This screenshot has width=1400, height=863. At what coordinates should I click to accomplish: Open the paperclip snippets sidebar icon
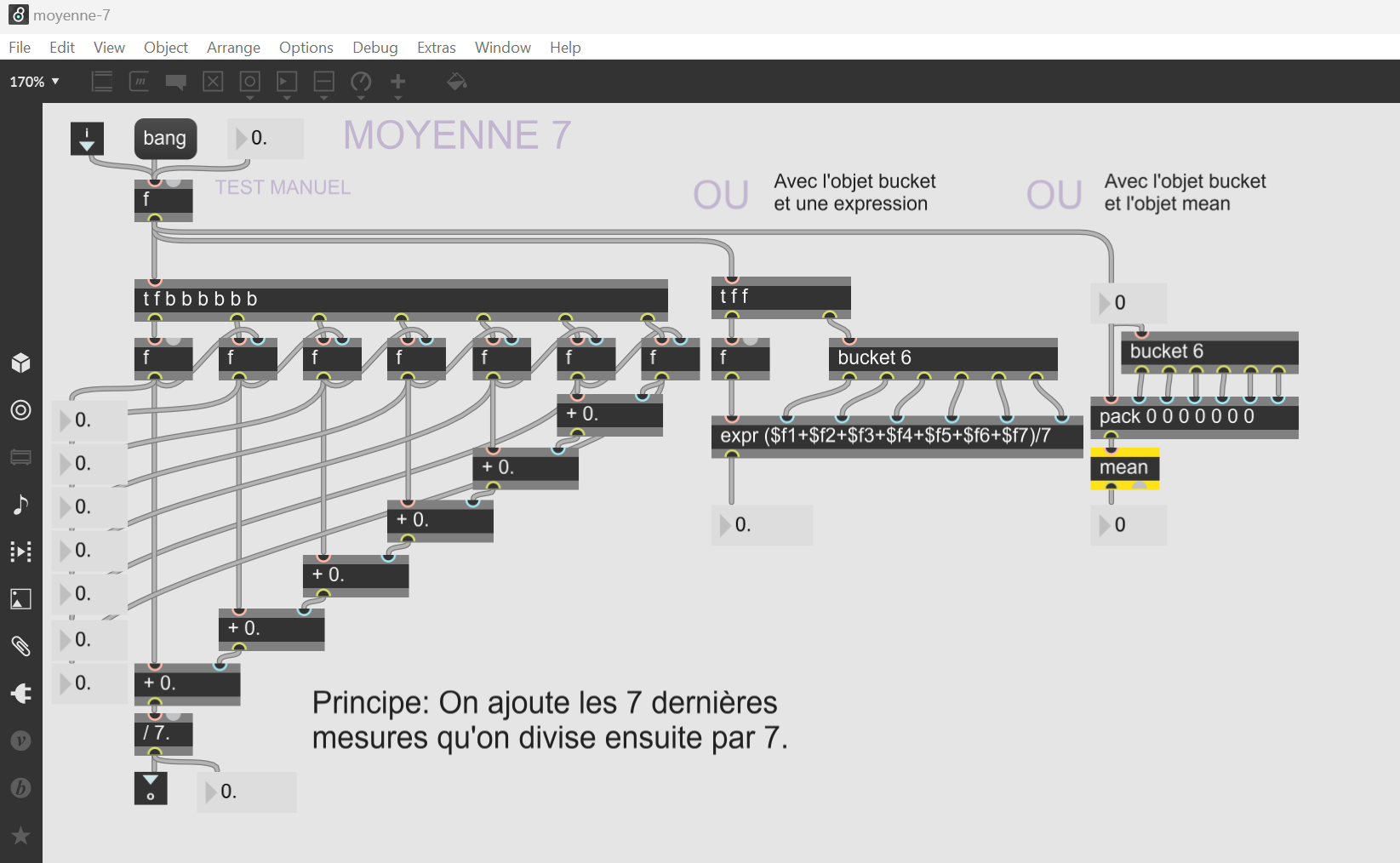(21, 646)
